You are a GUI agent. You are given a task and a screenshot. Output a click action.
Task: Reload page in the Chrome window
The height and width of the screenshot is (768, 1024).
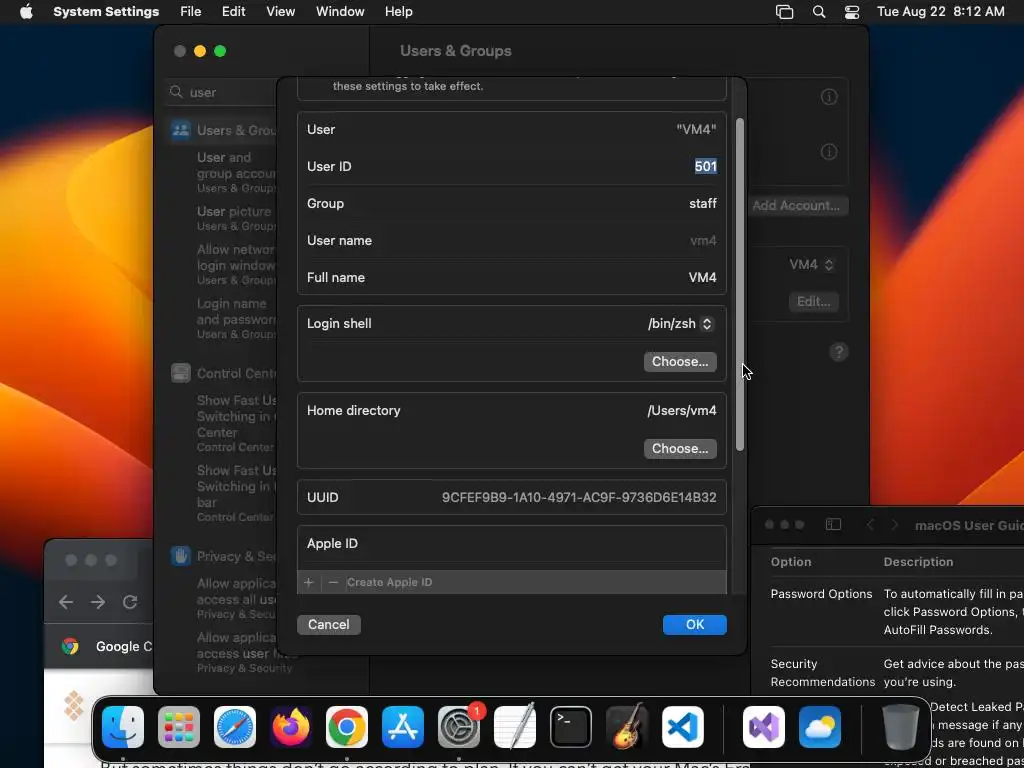(x=130, y=601)
